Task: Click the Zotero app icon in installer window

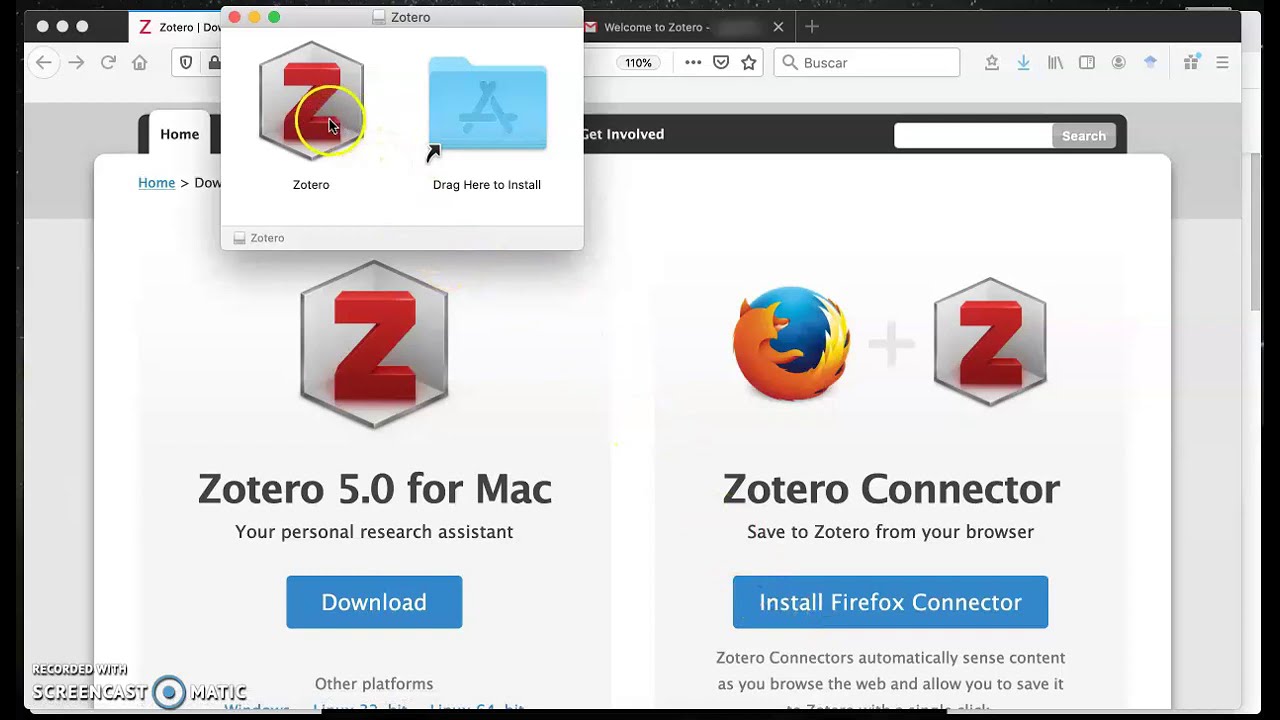Action: tap(311, 102)
